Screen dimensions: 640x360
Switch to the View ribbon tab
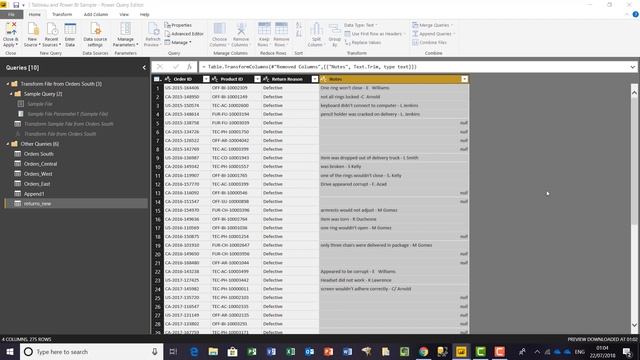(x=124, y=14)
